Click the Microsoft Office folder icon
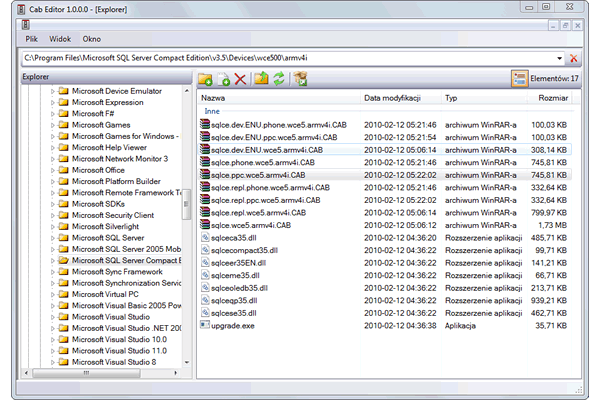Screen dimensions: 600x400 [64, 170]
